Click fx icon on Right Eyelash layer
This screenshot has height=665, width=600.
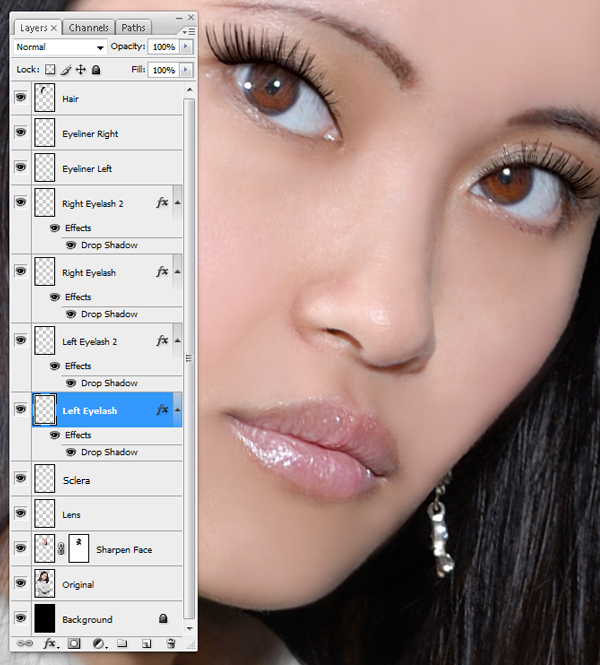point(162,272)
